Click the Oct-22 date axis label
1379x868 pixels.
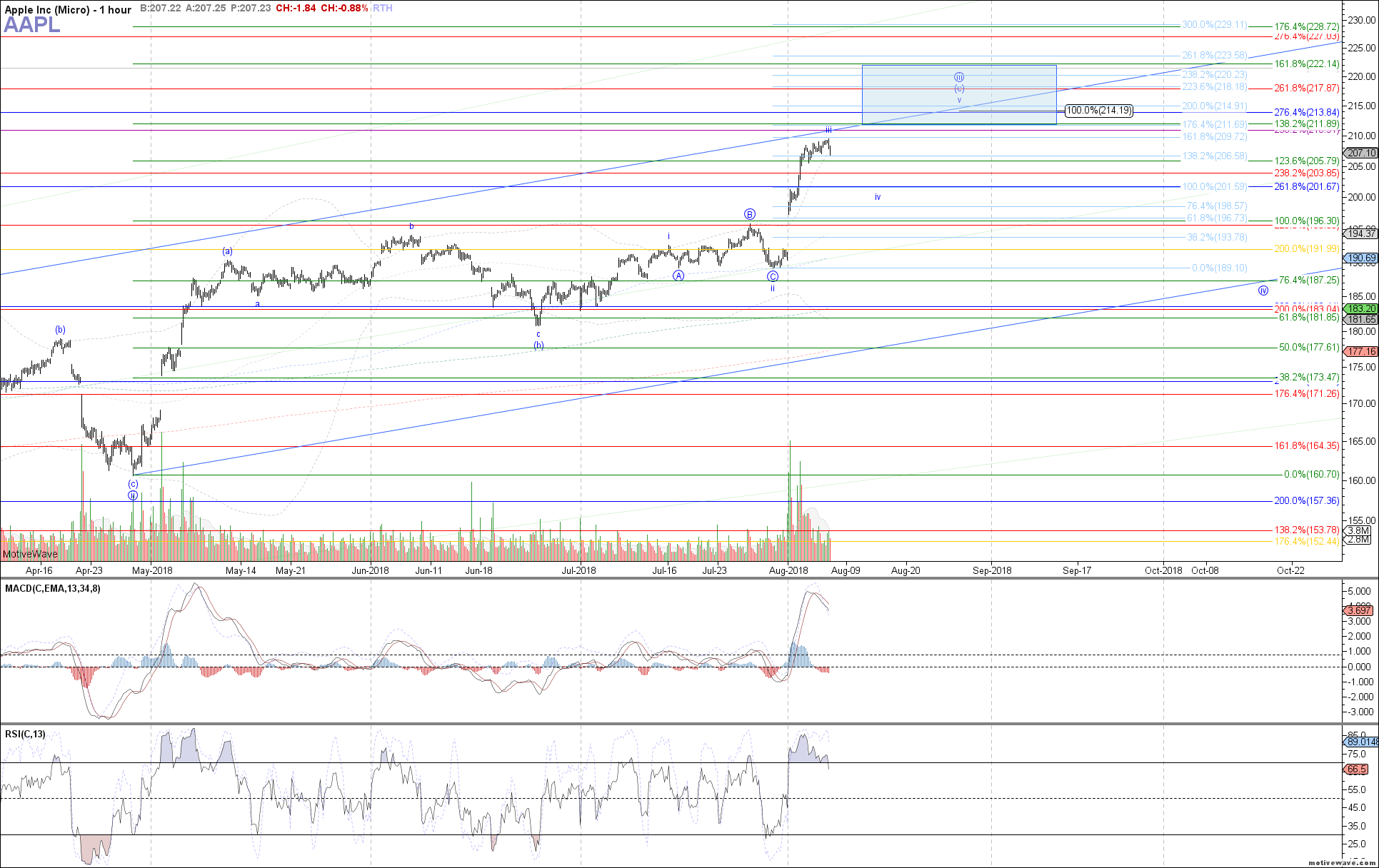1290,570
